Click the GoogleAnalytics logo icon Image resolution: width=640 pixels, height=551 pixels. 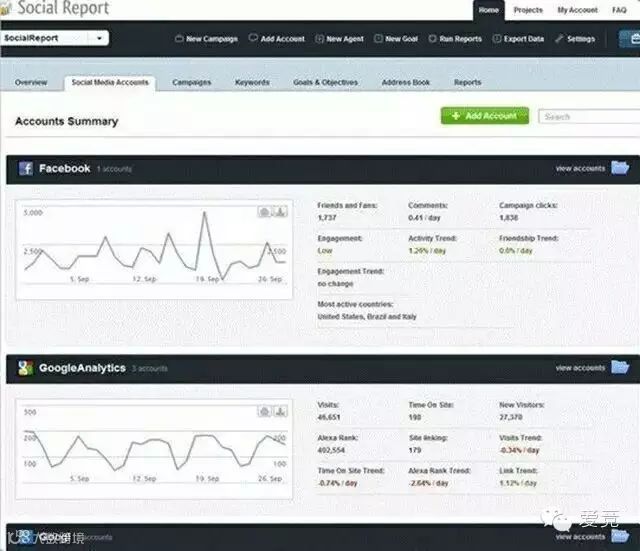tap(25, 368)
